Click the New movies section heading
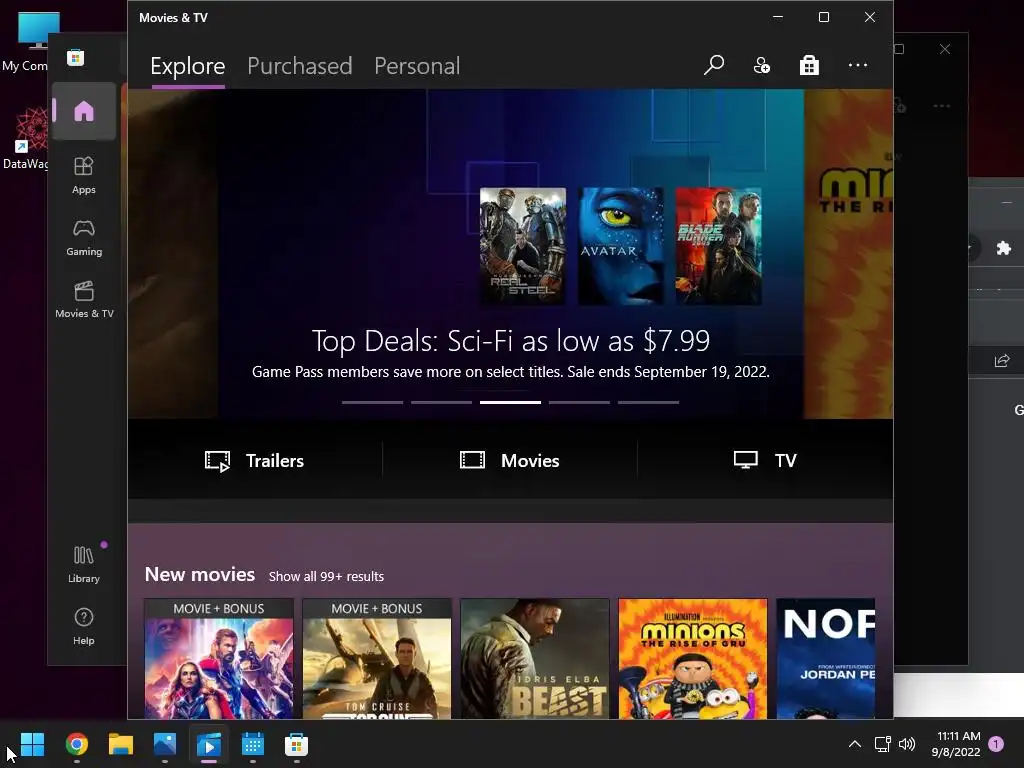 (x=200, y=574)
